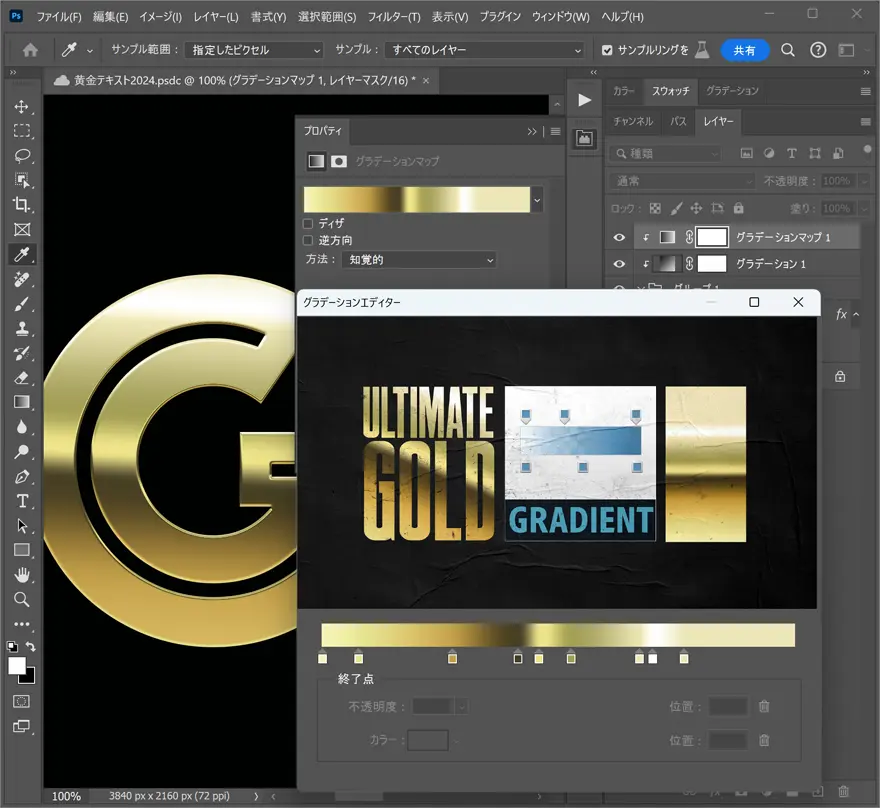Select the Dodge tool
Image resolution: width=880 pixels, height=808 pixels.
coord(22,452)
